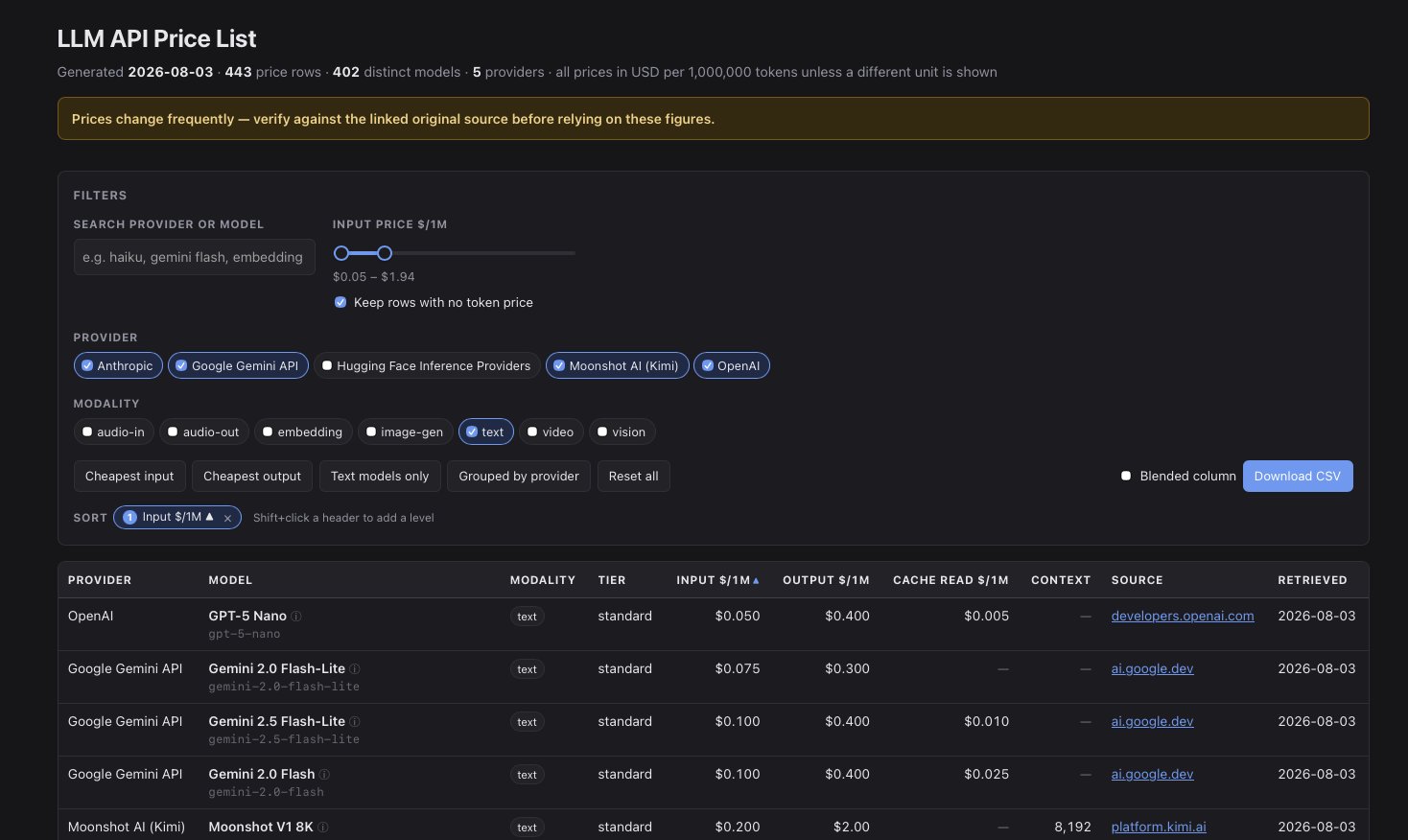1408x840 pixels.
Task: Click the cache read price "$0.025"
Action: (986, 775)
